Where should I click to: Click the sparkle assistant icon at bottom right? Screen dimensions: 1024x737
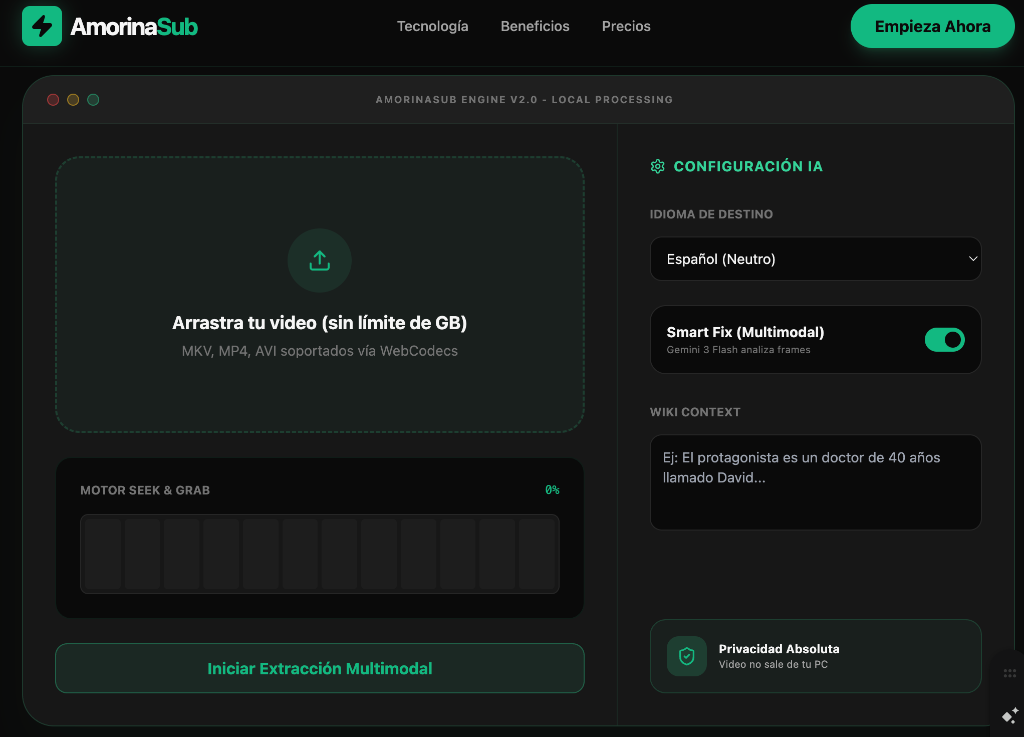(x=1010, y=715)
